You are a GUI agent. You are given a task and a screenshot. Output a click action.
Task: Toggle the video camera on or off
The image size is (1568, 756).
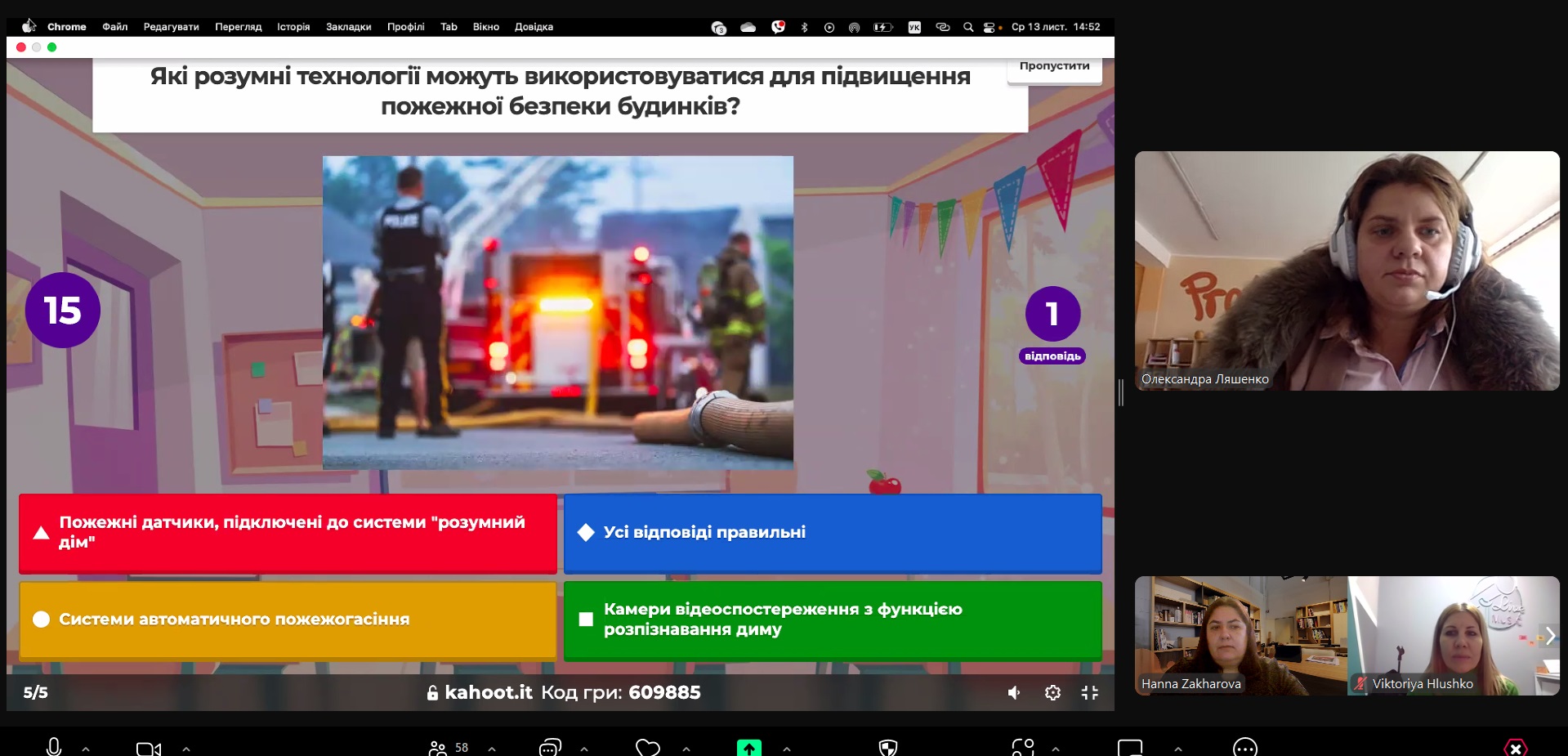pos(148,748)
